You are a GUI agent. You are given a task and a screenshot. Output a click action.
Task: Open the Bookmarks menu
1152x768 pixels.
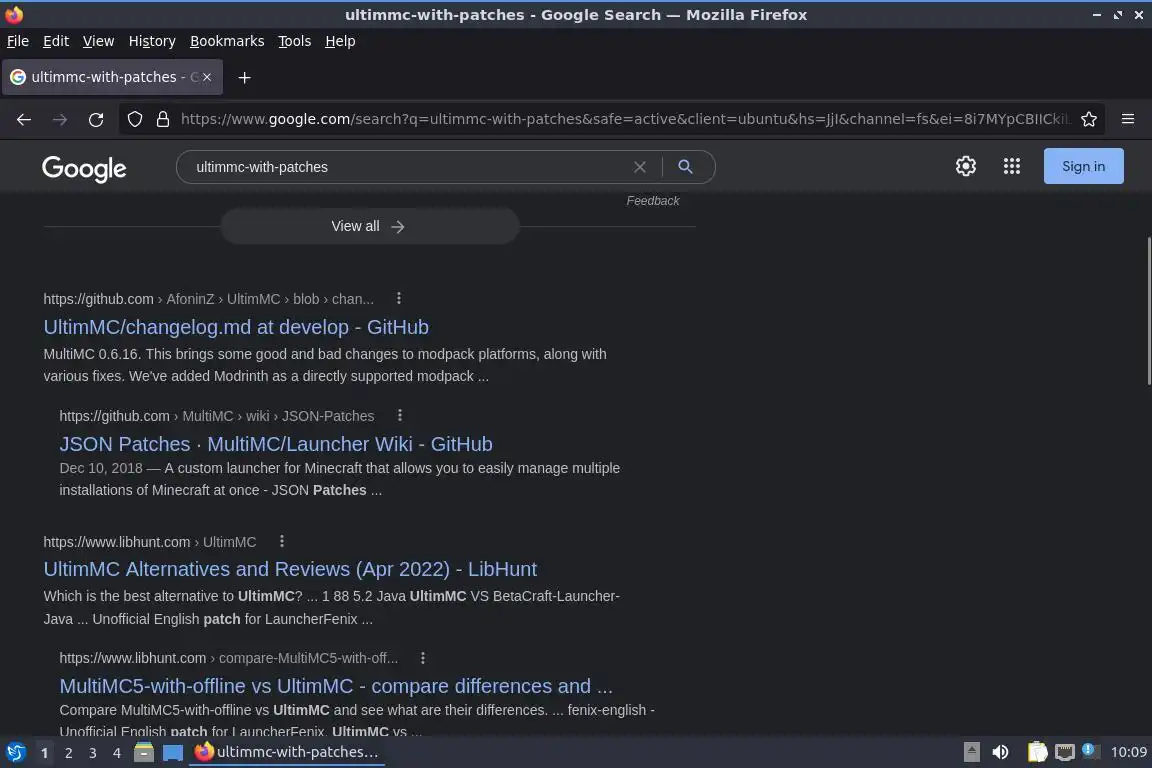pyautogui.click(x=227, y=41)
